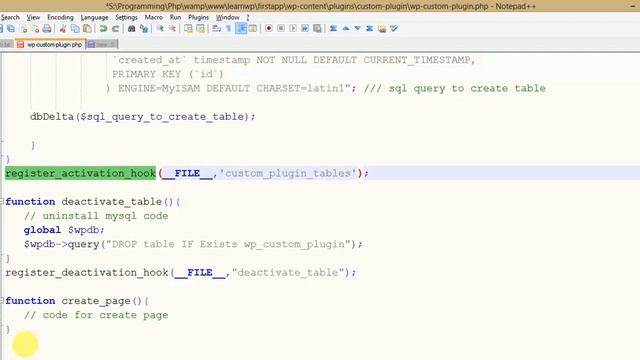
Task: Click the DROP table IF Exists query line
Action: (193, 244)
